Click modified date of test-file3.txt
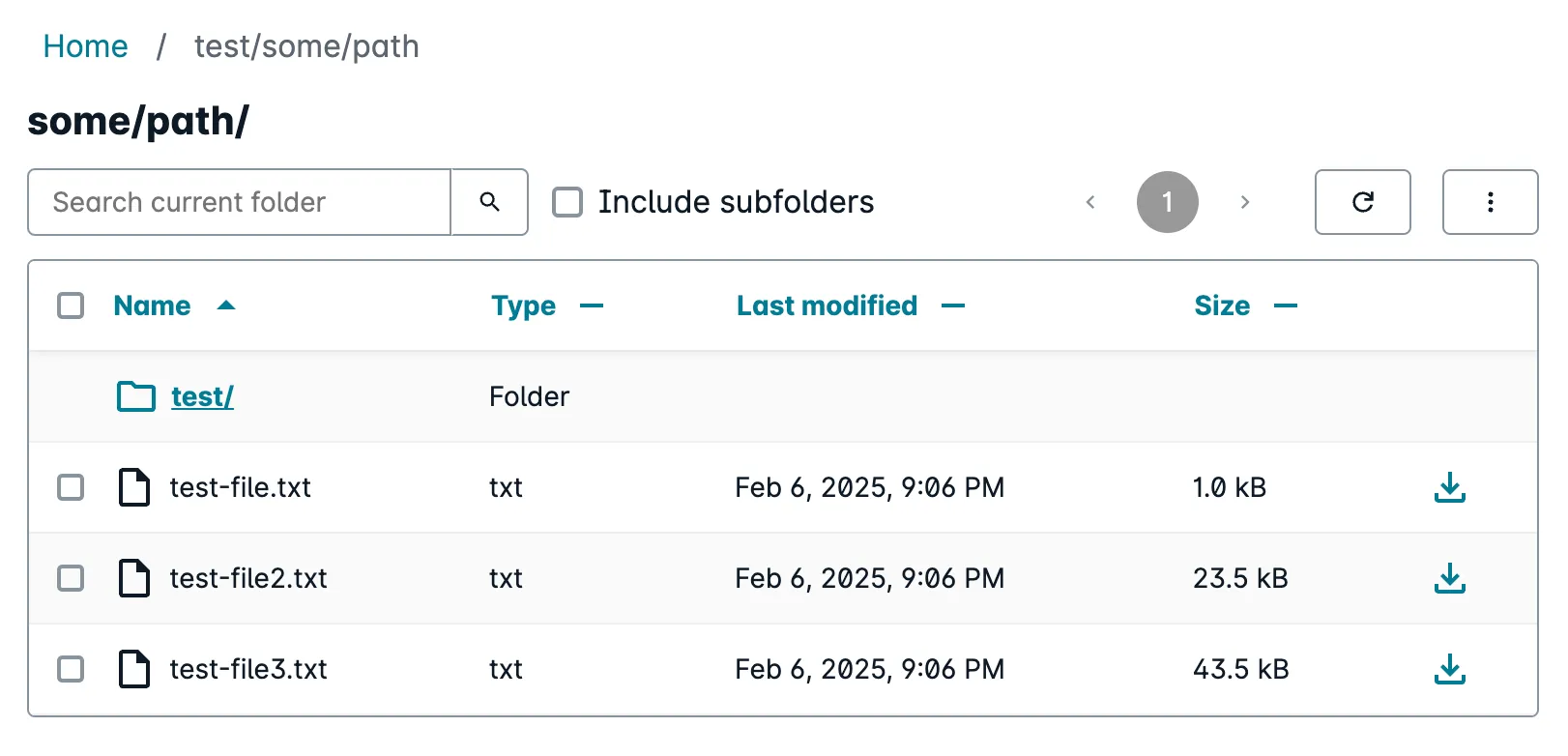 click(869, 669)
